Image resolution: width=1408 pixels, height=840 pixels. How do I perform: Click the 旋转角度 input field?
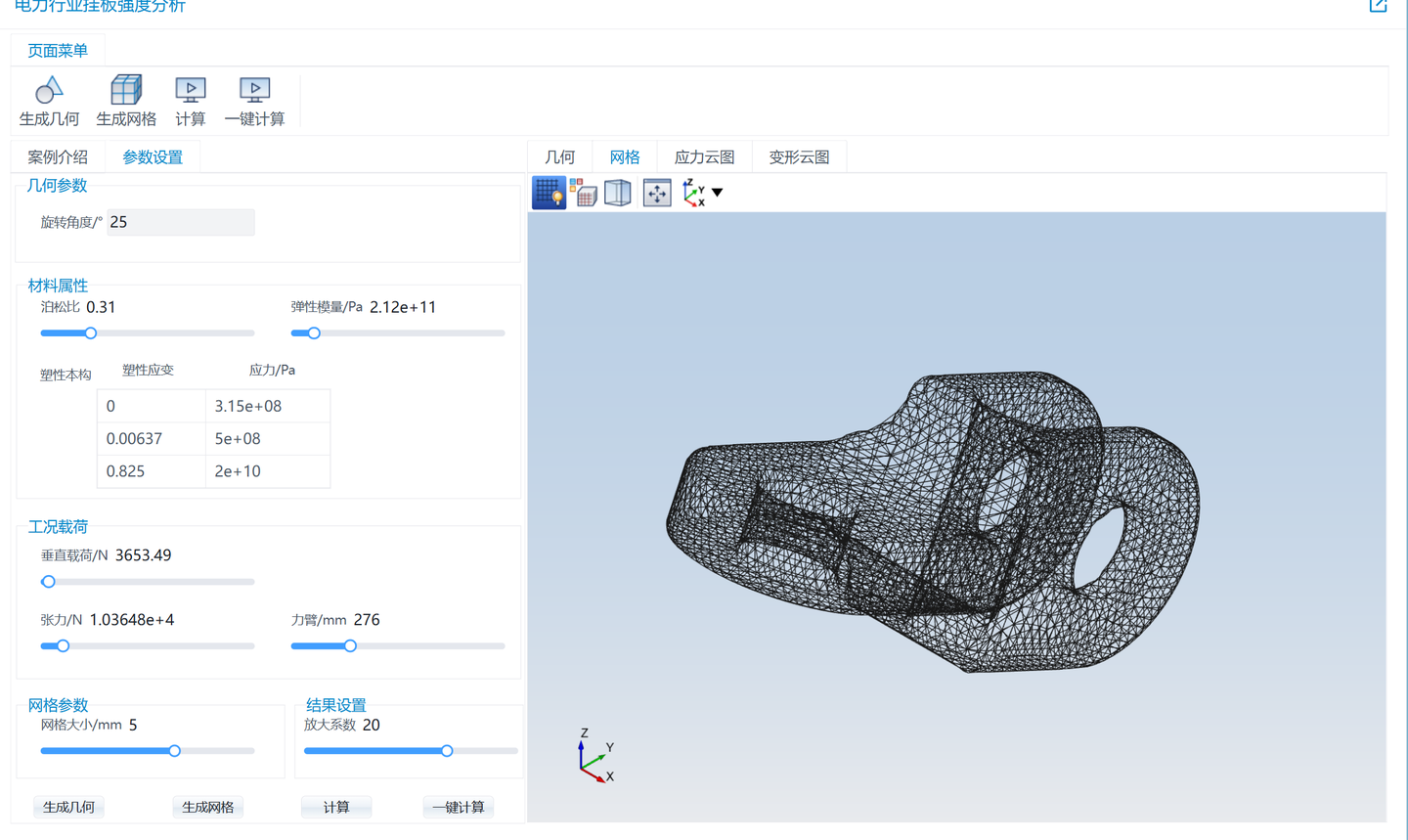pos(181,222)
